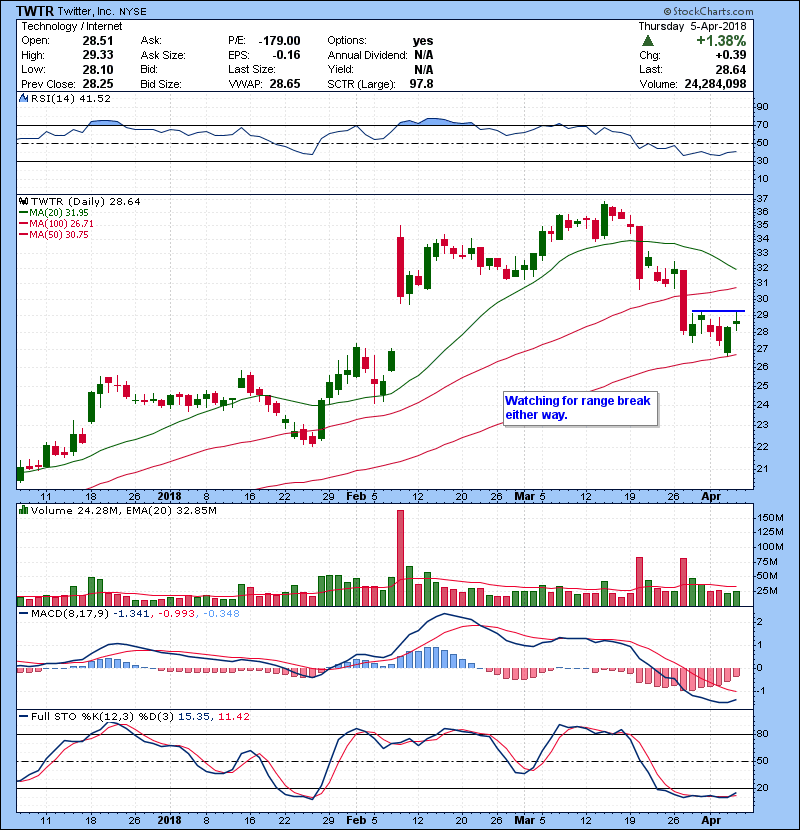Click the MACD signal value -0.993 in red

pos(176,614)
